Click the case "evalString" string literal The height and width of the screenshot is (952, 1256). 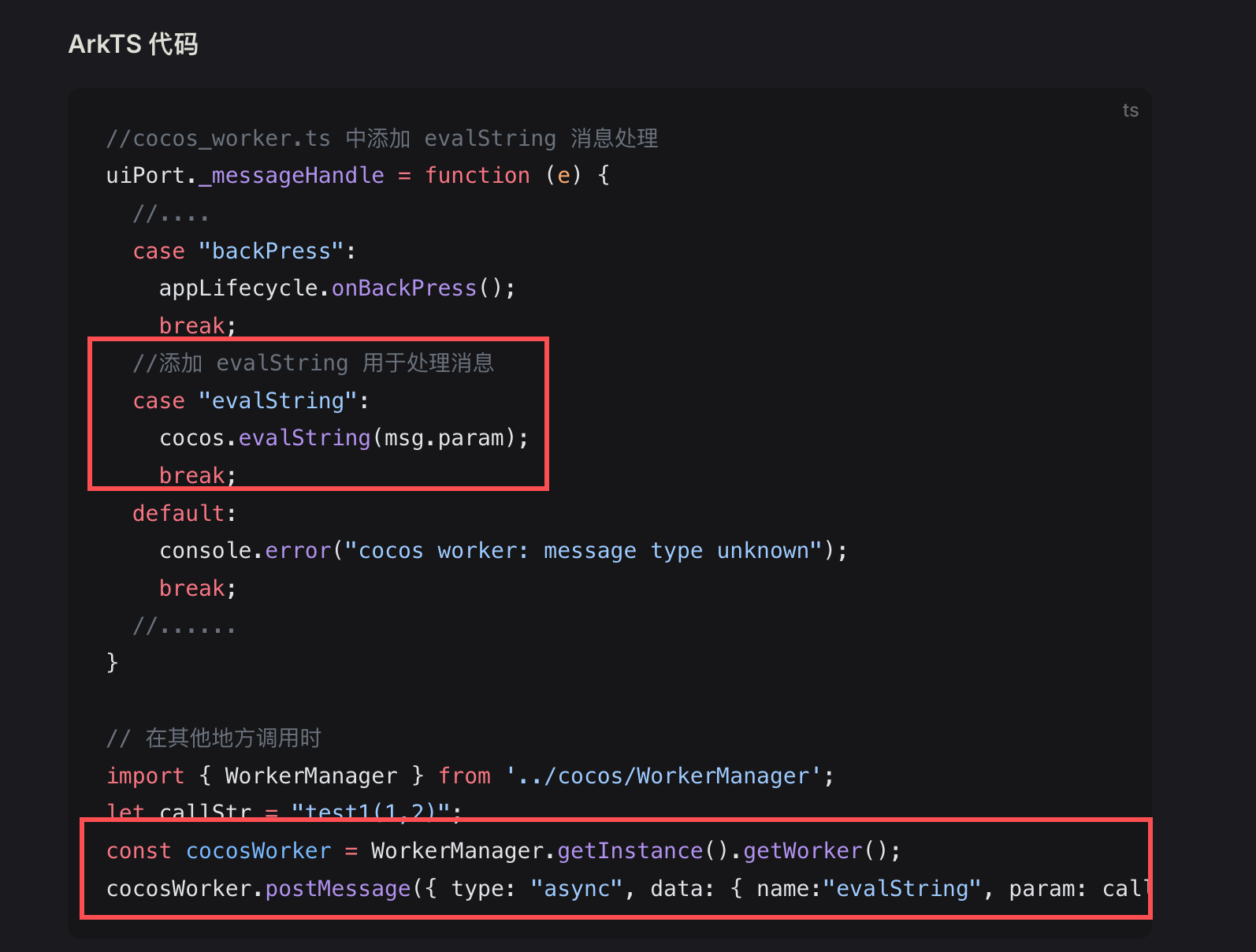pyautogui.click(x=278, y=401)
